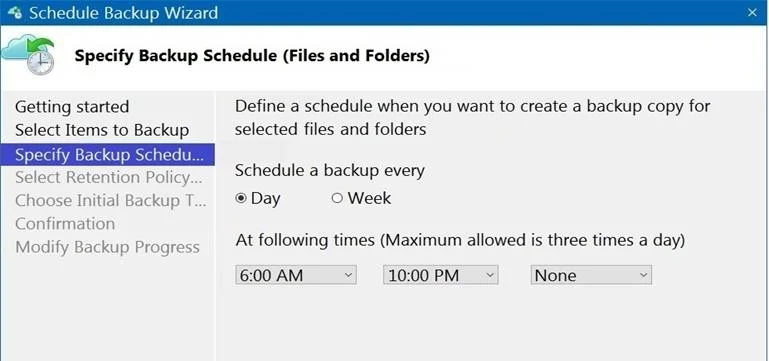Click Choose Initial Backup Type step
The height and width of the screenshot is (361, 769).
click(x=111, y=201)
